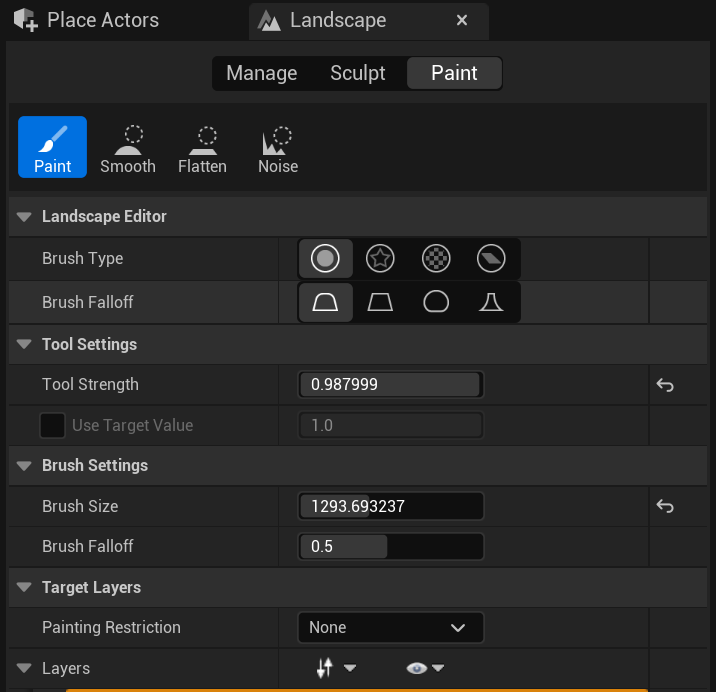Switch to the Manage mode tab
Screen dimensions: 716x692
[x=261, y=73]
